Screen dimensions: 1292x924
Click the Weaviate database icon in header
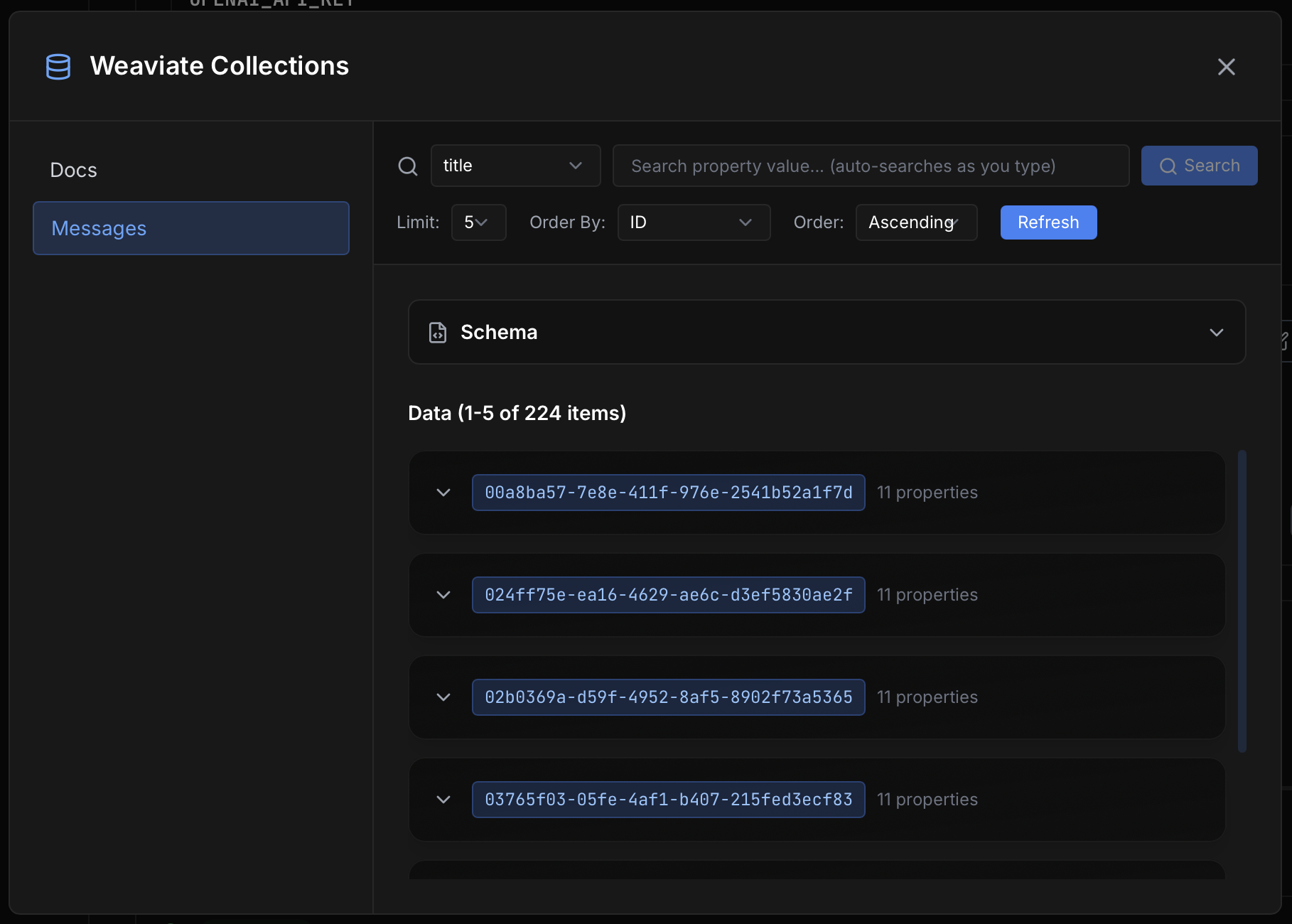pos(58,67)
